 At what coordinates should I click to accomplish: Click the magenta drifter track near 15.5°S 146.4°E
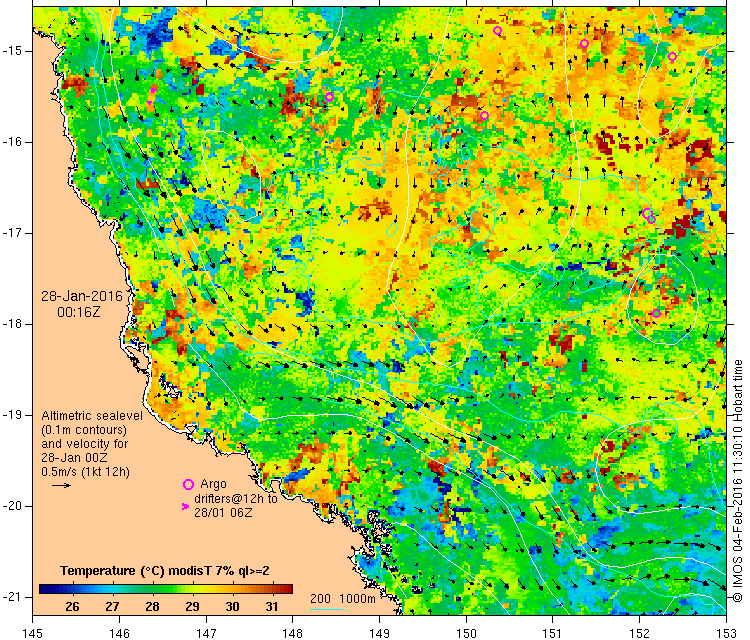pyautogui.click(x=152, y=97)
